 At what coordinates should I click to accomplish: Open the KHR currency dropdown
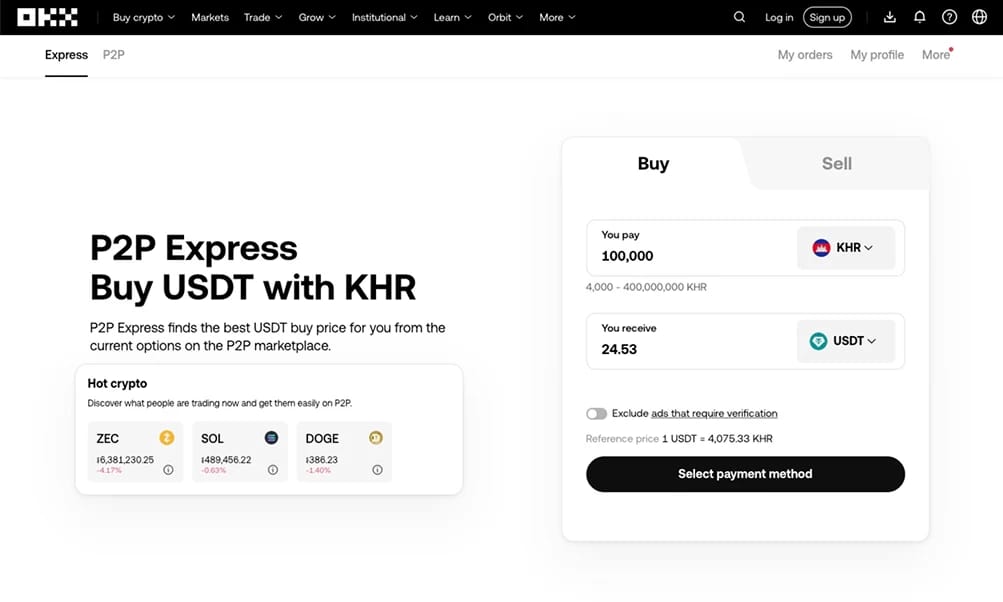point(846,248)
